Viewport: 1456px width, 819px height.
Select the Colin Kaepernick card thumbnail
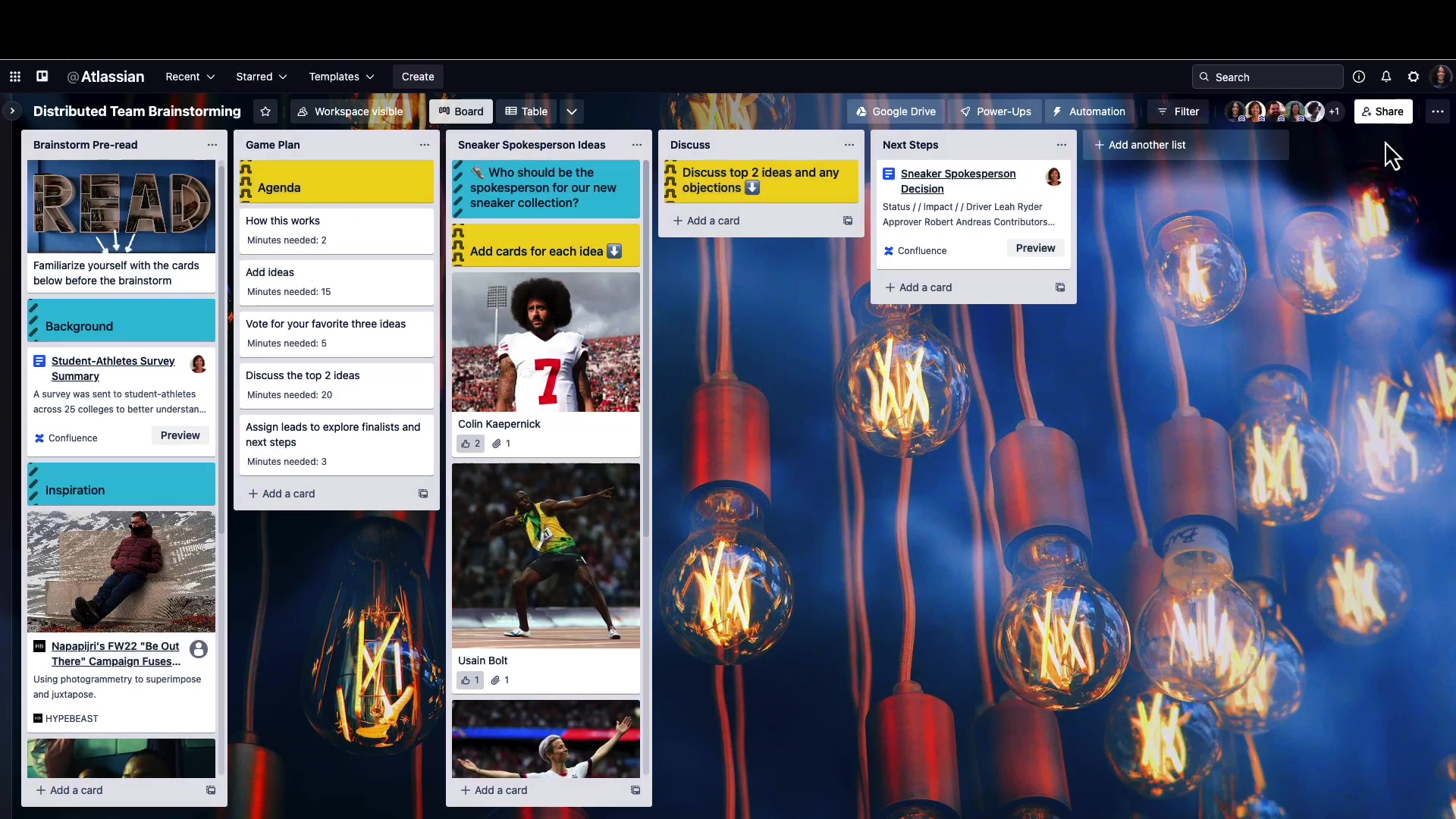(547, 340)
